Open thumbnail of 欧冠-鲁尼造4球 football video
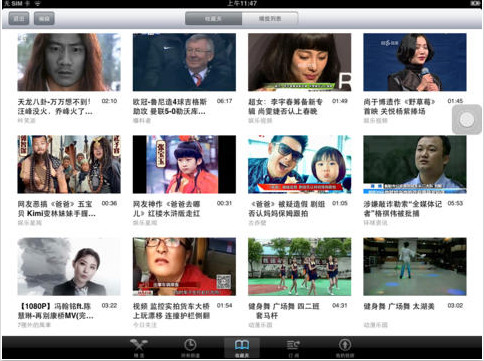Viewport: 484px width, 361px height. 184,62
